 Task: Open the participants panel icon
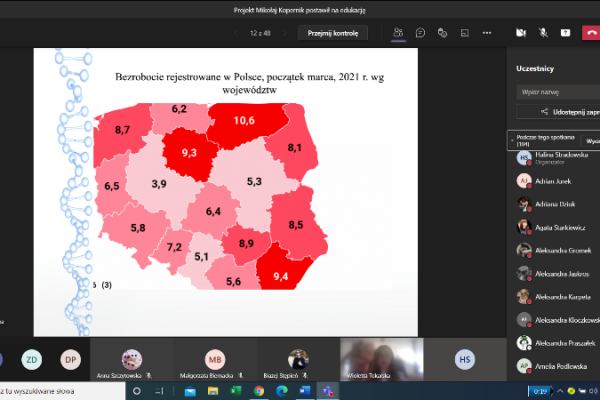pyautogui.click(x=399, y=32)
